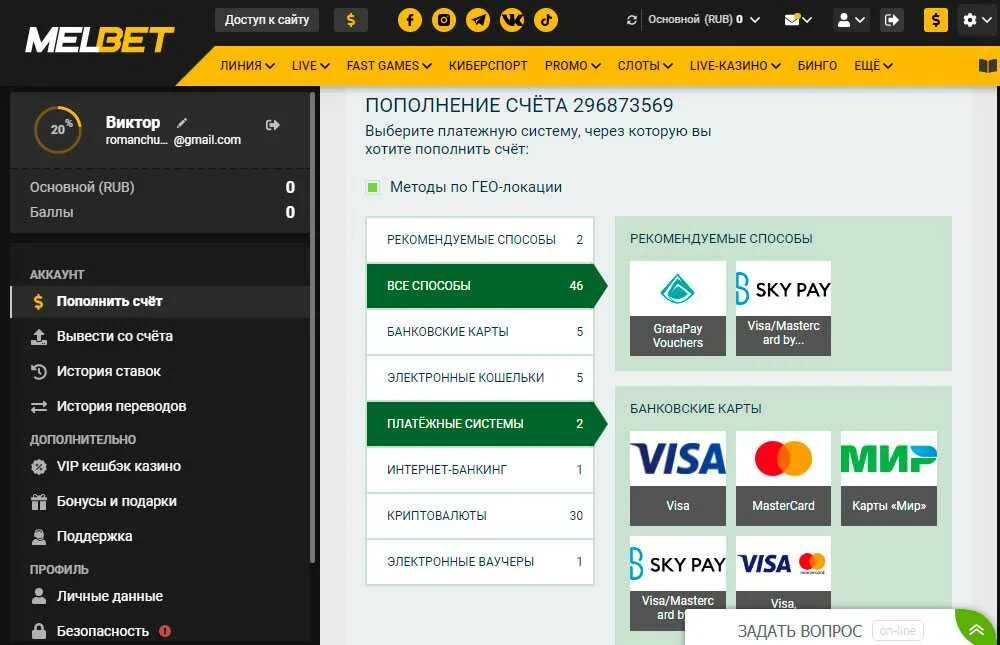Open the messages envelope icon
Image resolution: width=1000 pixels, height=645 pixels.
pyautogui.click(x=797, y=20)
